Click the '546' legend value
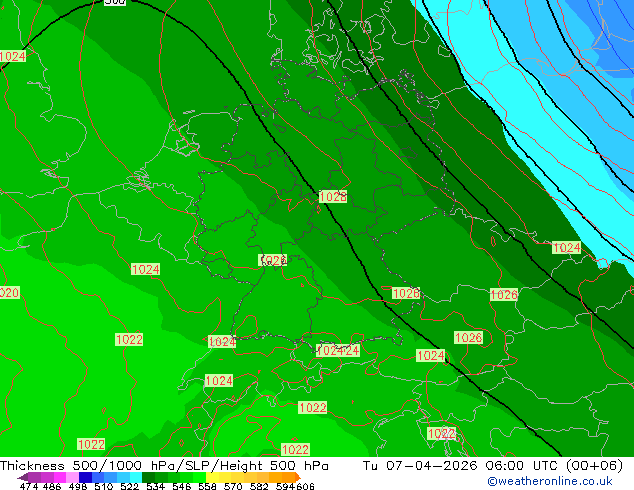634x490 pixels. tap(182, 486)
